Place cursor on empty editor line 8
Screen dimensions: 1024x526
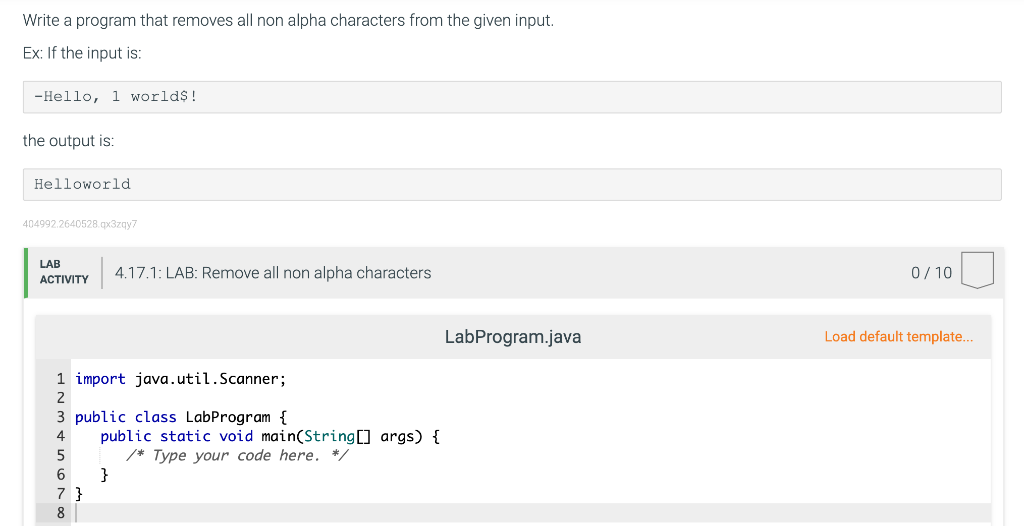point(531,513)
